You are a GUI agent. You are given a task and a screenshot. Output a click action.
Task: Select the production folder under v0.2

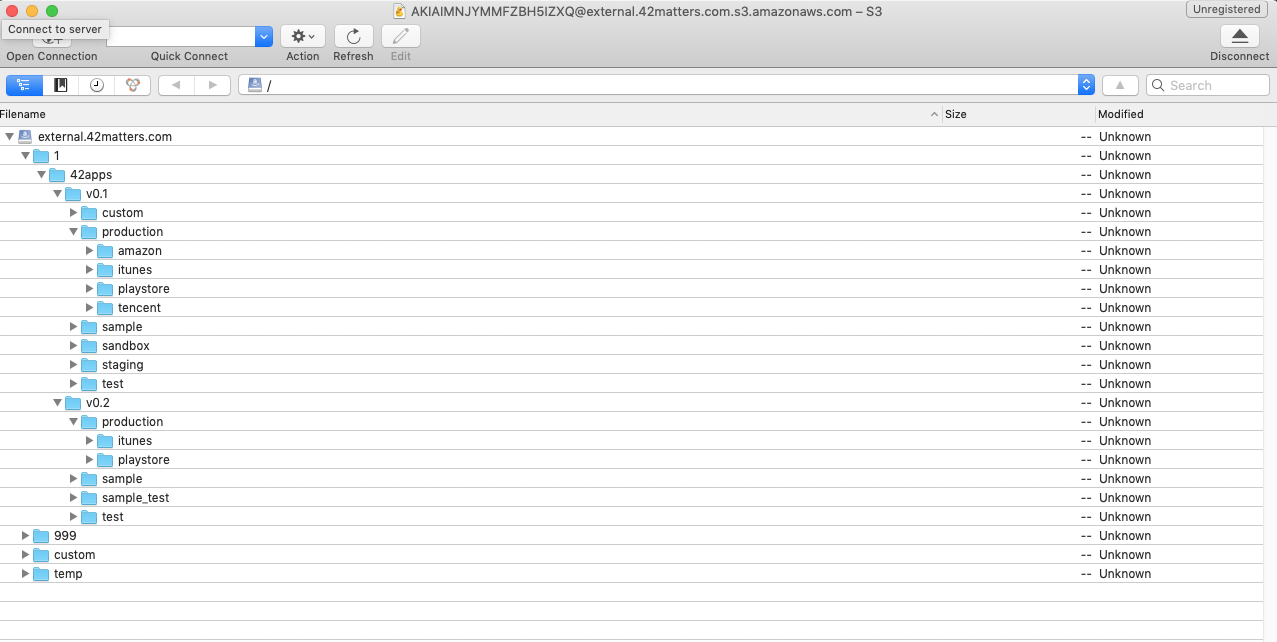(132, 422)
